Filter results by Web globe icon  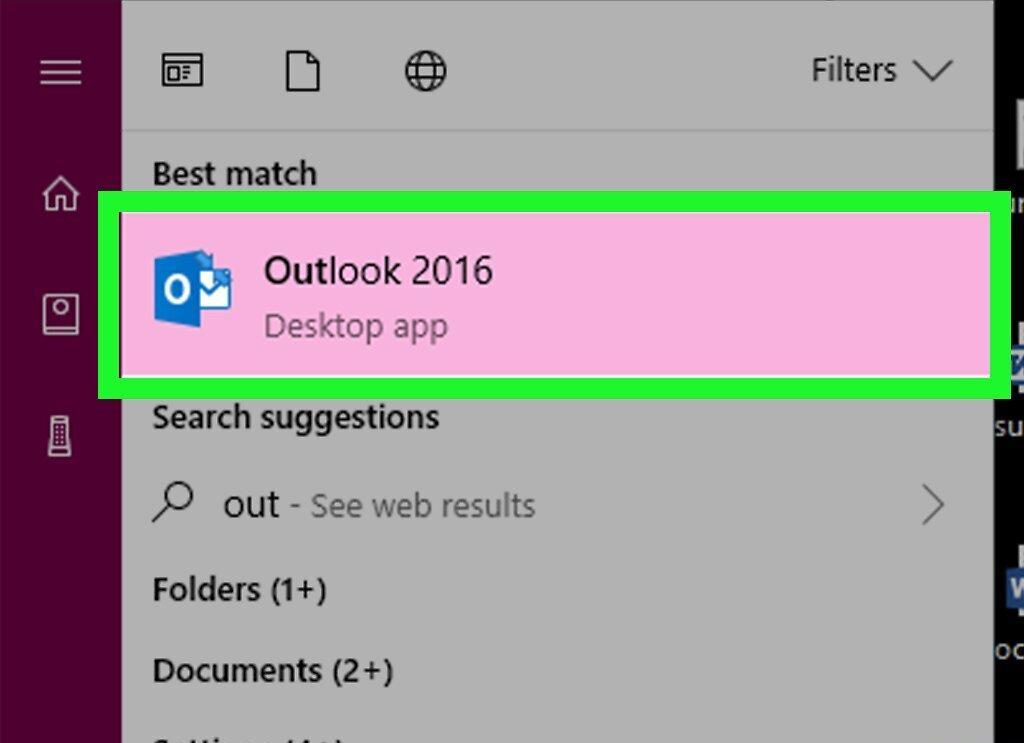tap(426, 71)
